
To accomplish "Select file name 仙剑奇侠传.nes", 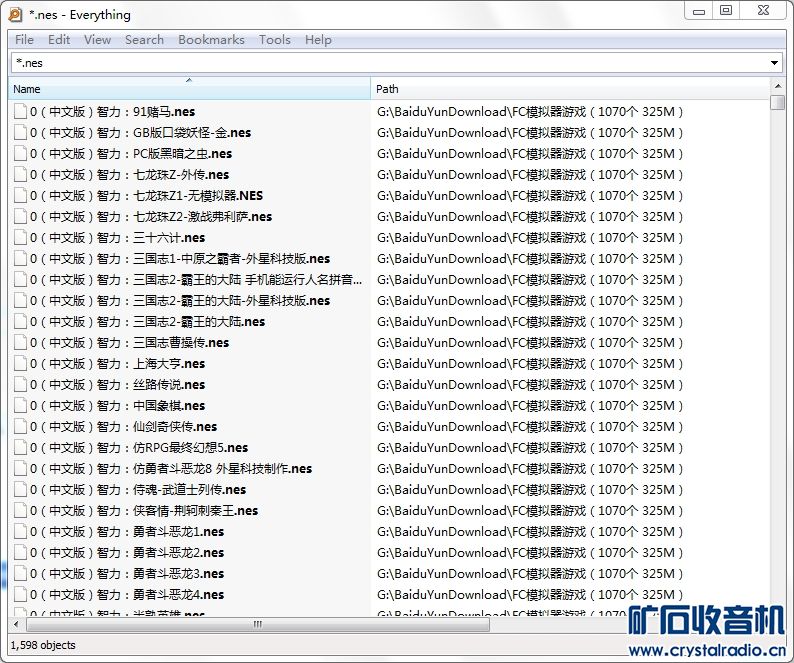I will 123,427.
